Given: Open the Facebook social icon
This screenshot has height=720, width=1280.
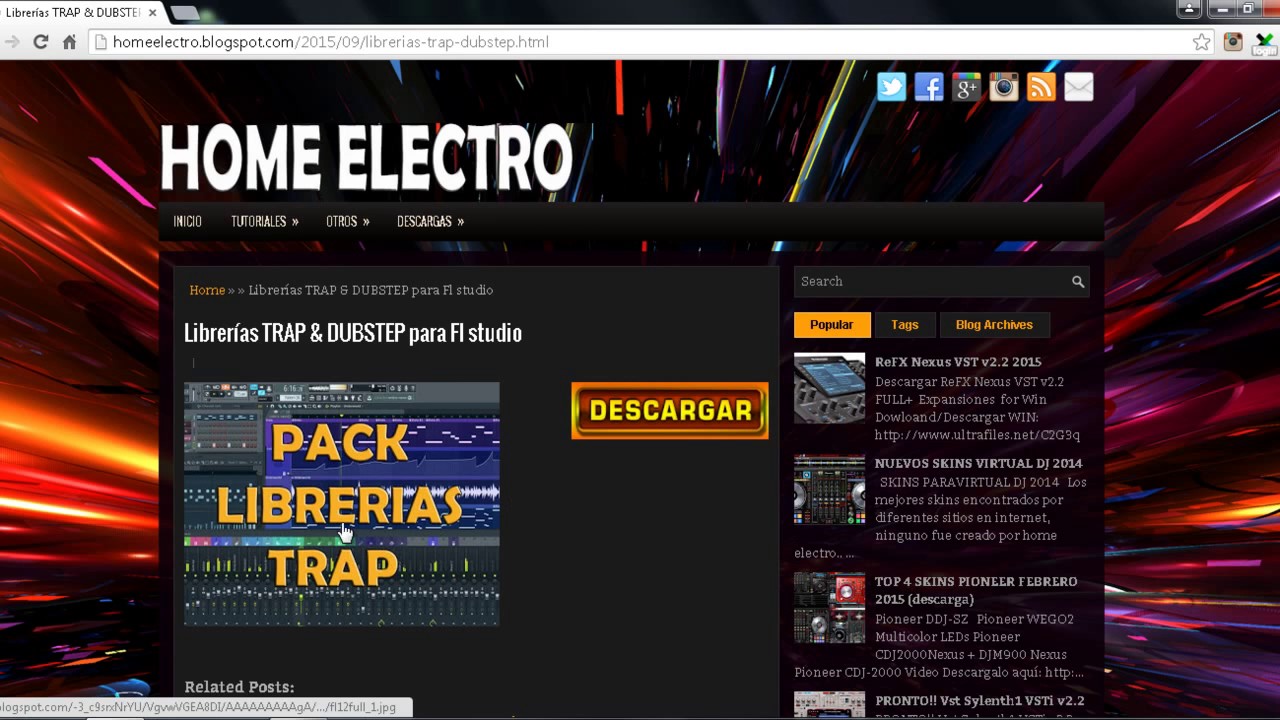Looking at the screenshot, I should coord(929,87).
